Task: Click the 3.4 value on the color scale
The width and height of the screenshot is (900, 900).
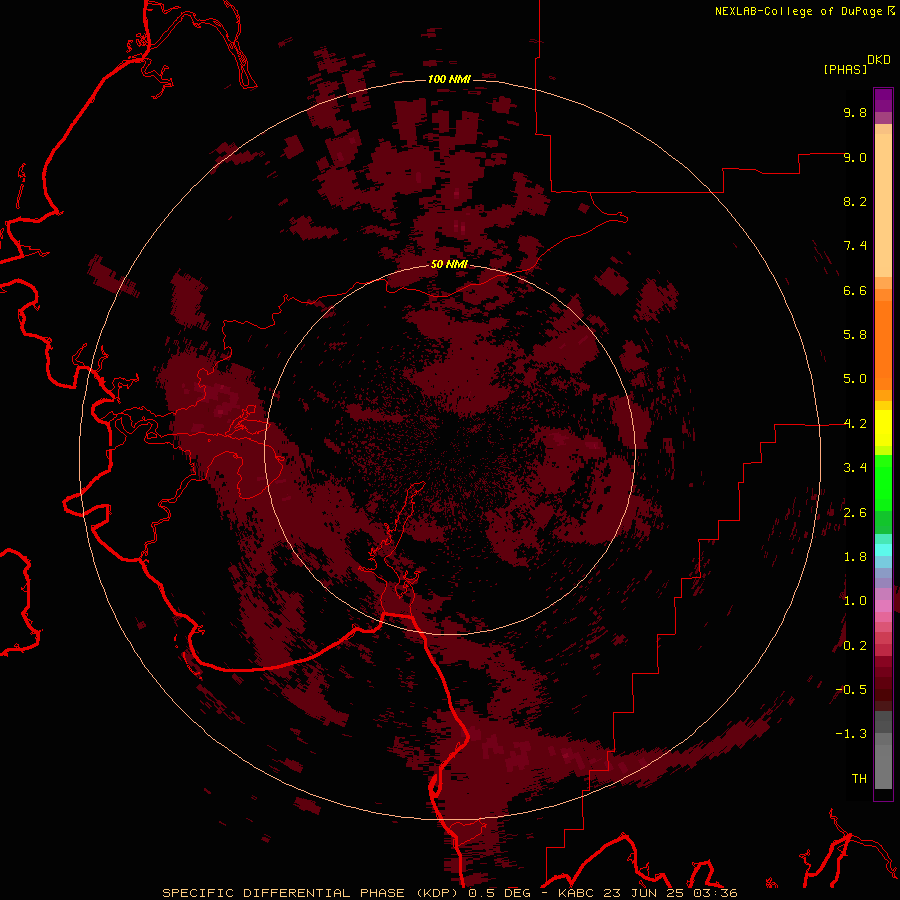Action: [x=855, y=468]
